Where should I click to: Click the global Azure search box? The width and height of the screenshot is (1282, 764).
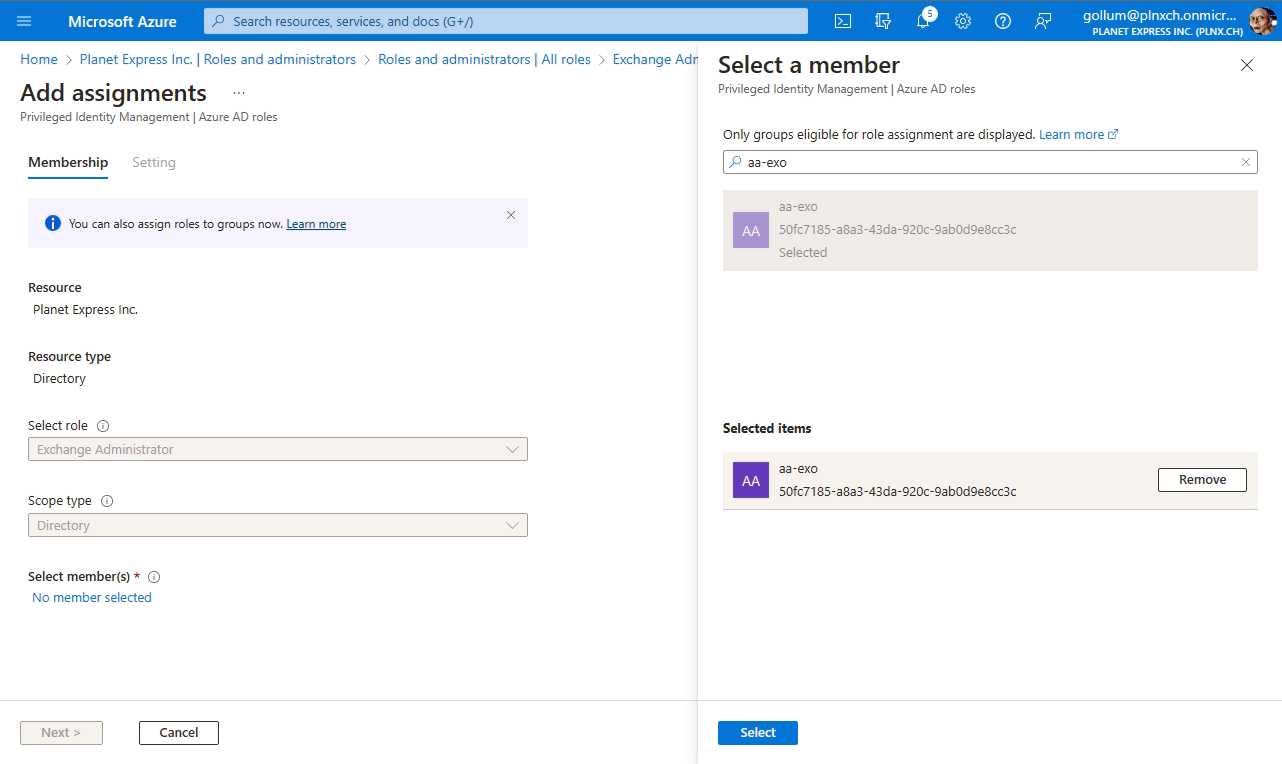click(x=506, y=21)
